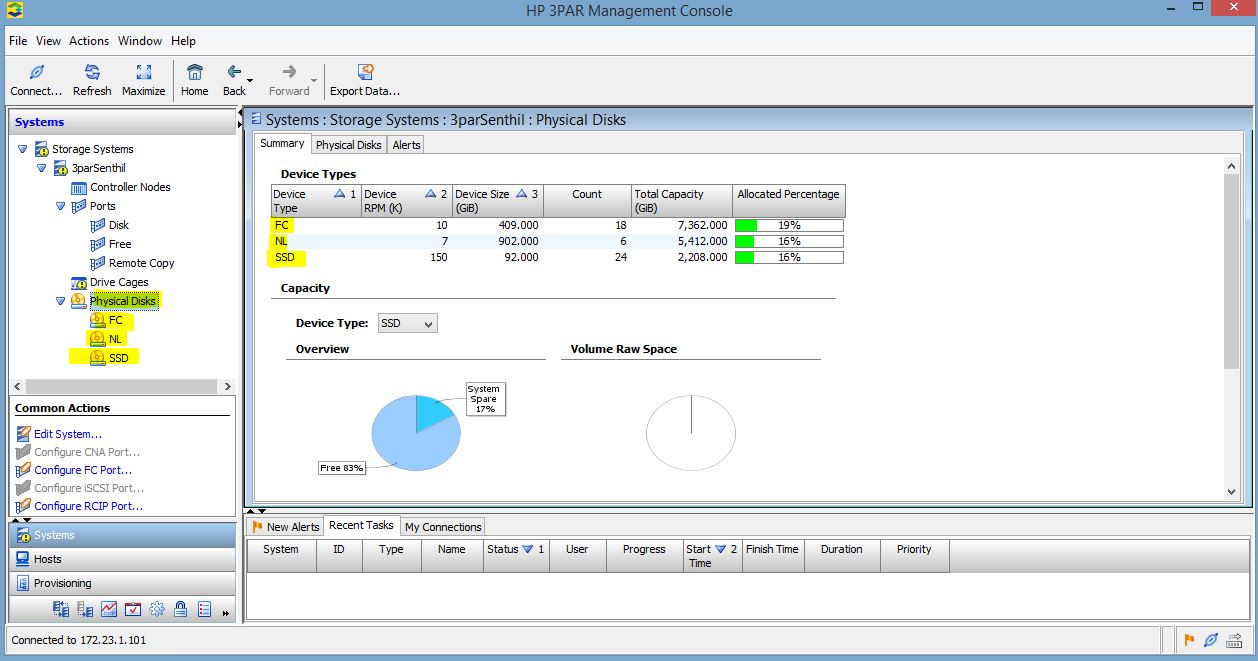Viewport: 1258px width, 661px height.
Task: Click the orange alerts flag in the status bar
Action: point(1189,640)
